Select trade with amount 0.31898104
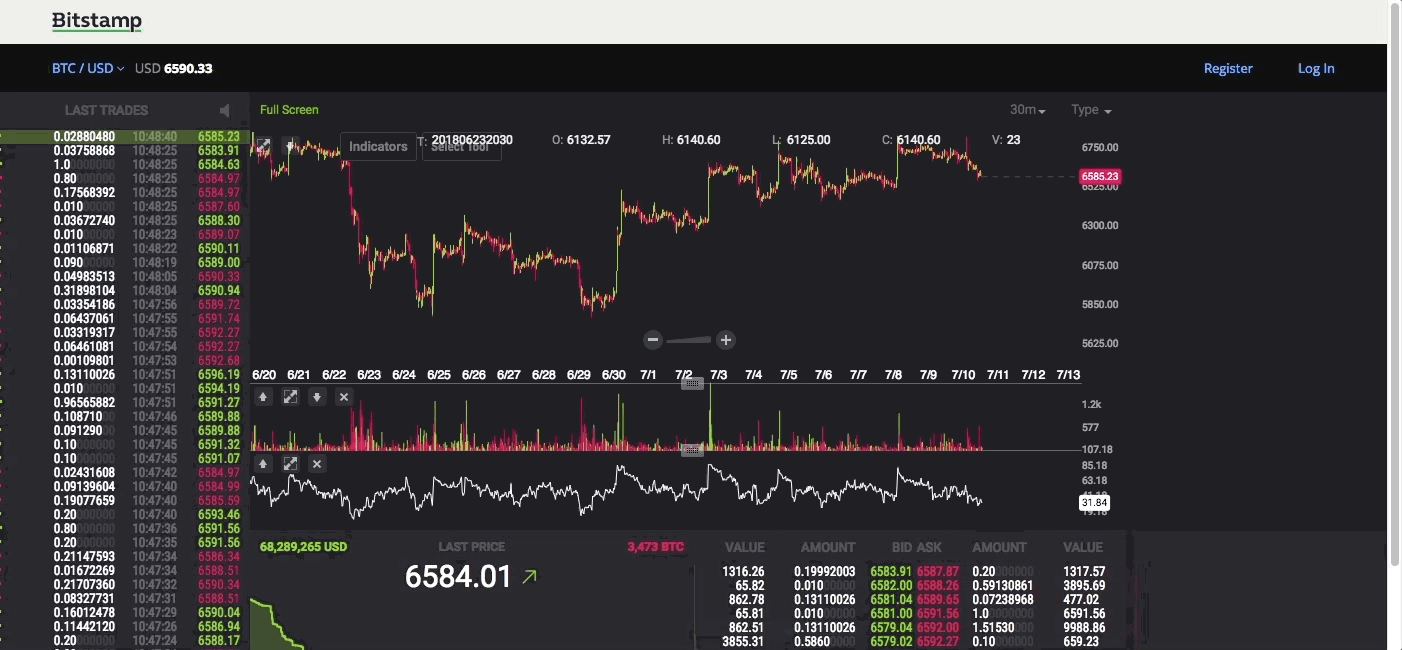This screenshot has height=650, width=1402. tap(125, 291)
